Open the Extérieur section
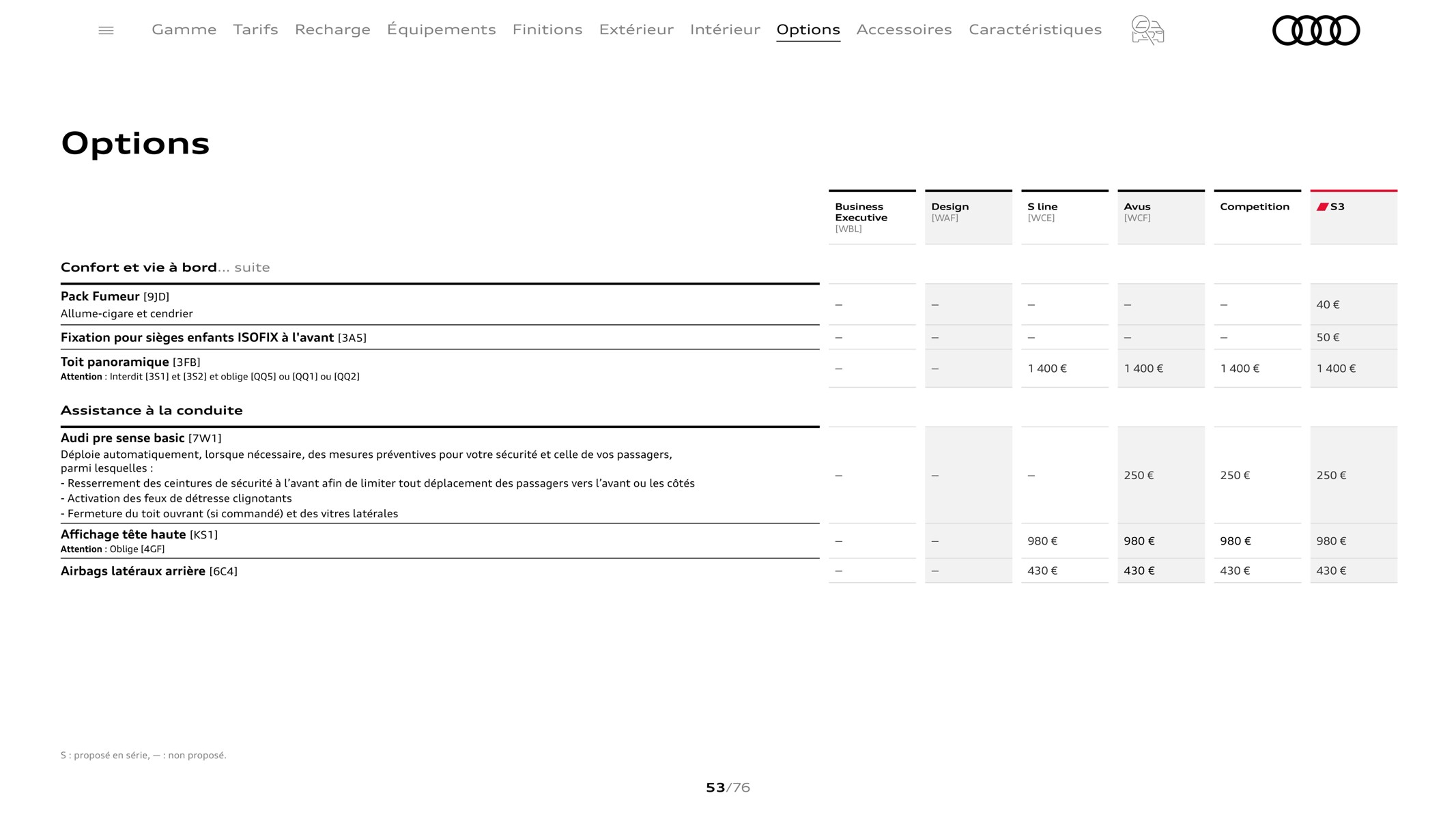Viewport: 1456px width, 819px height. point(636,29)
